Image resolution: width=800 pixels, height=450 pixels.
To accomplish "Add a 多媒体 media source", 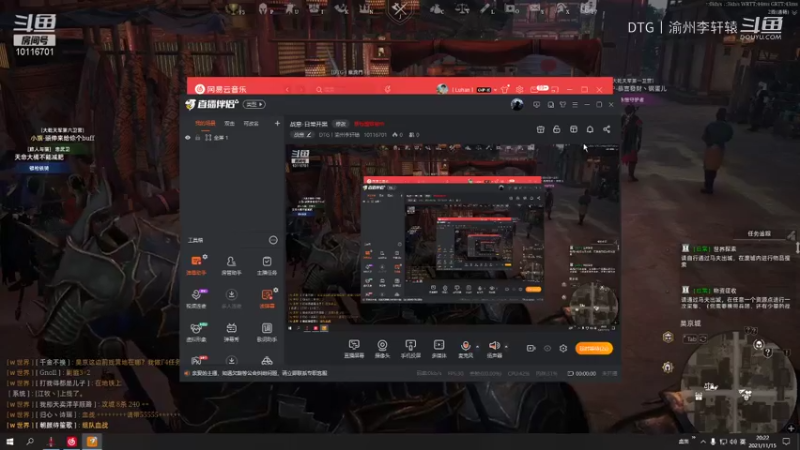I will (439, 348).
